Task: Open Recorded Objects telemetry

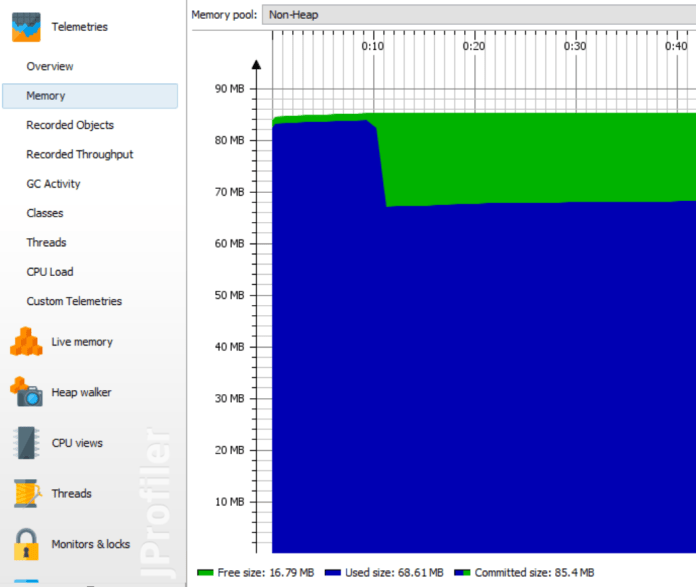Action: [70, 125]
